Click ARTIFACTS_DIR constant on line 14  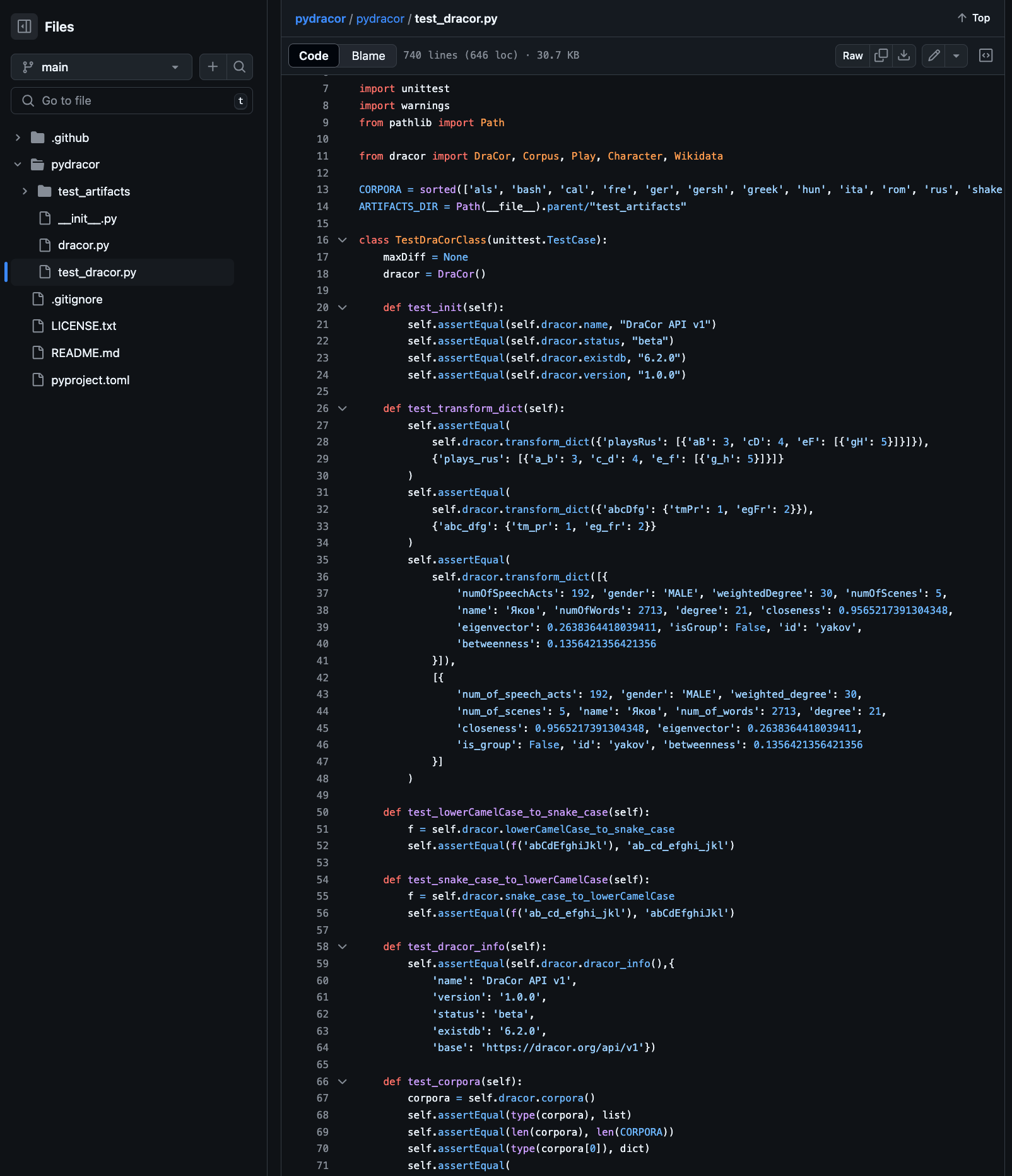(x=398, y=207)
